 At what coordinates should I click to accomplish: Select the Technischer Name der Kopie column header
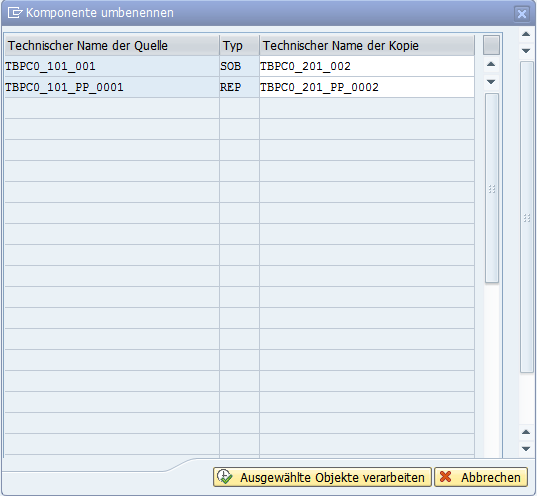tap(367, 45)
